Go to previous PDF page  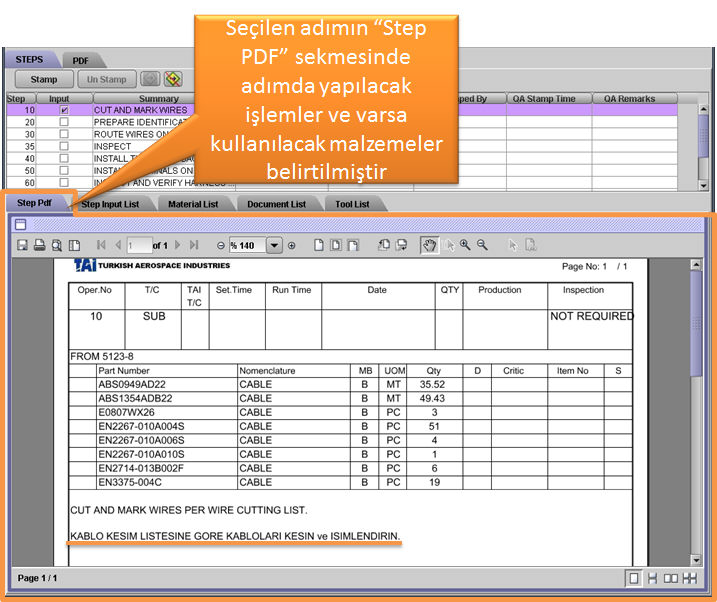(118, 245)
